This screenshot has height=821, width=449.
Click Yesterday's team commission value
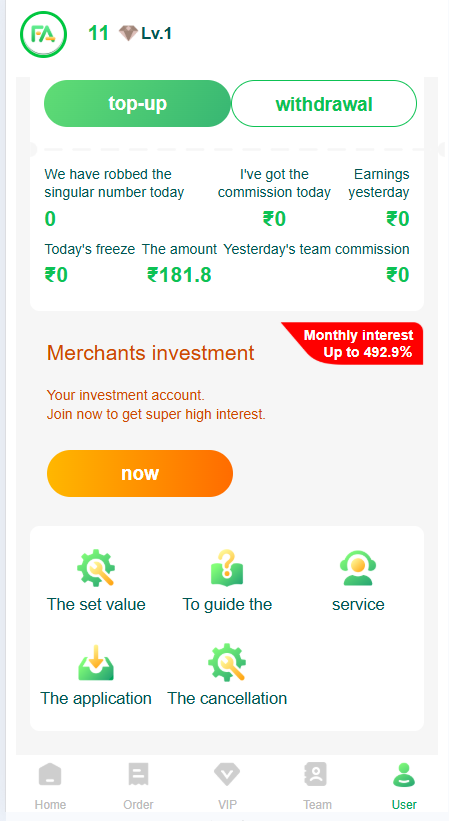click(398, 274)
